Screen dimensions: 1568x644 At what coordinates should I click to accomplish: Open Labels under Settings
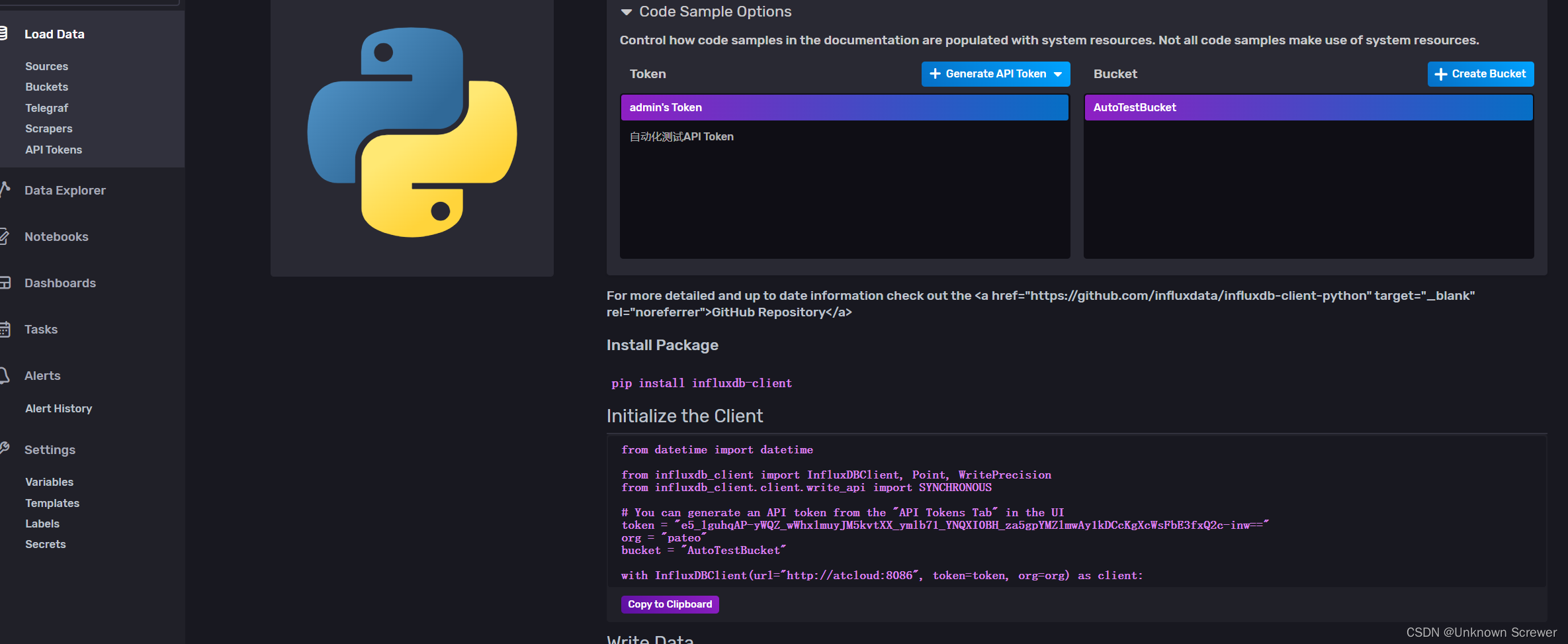point(42,524)
